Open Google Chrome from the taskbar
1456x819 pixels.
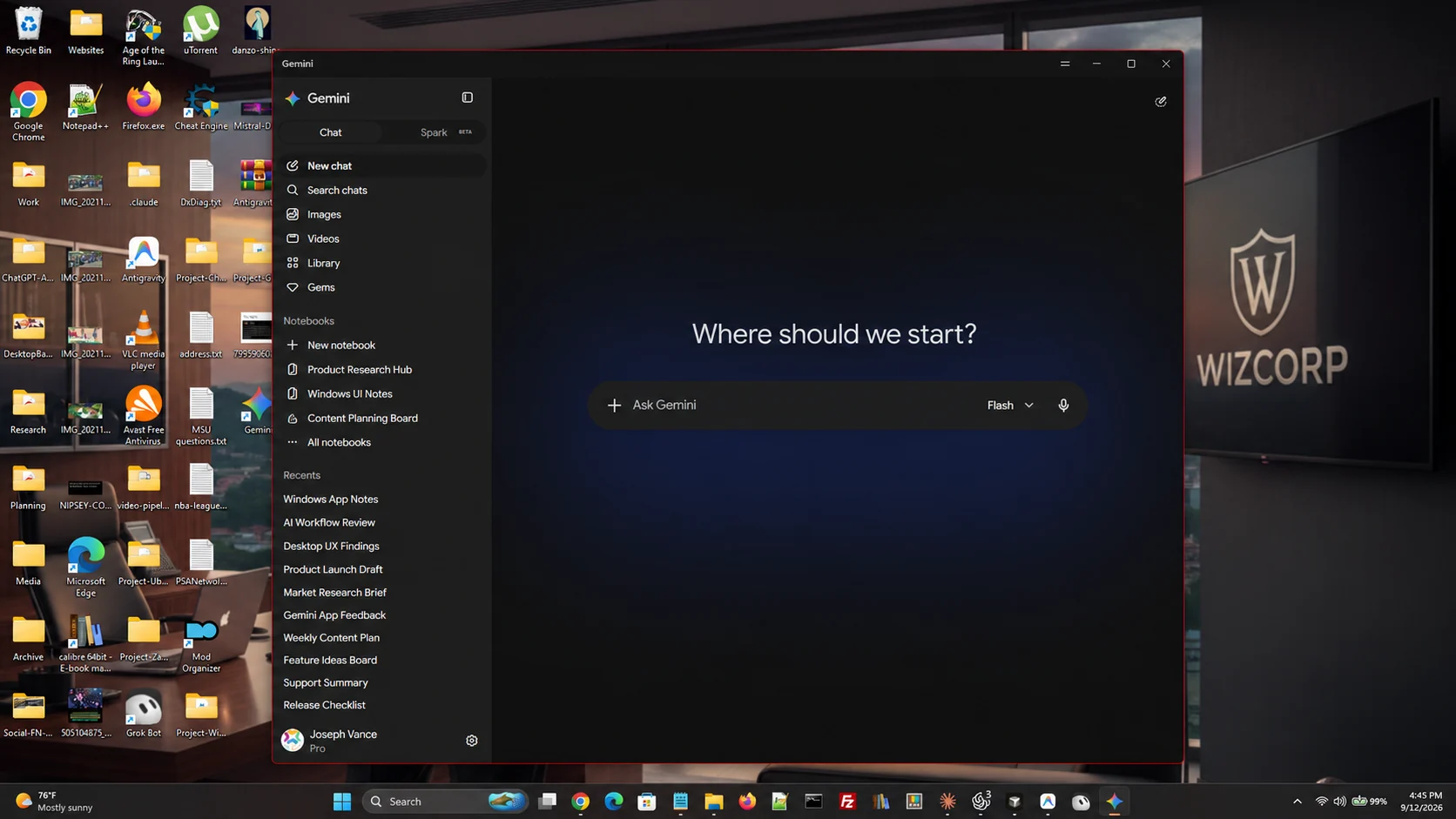[581, 802]
